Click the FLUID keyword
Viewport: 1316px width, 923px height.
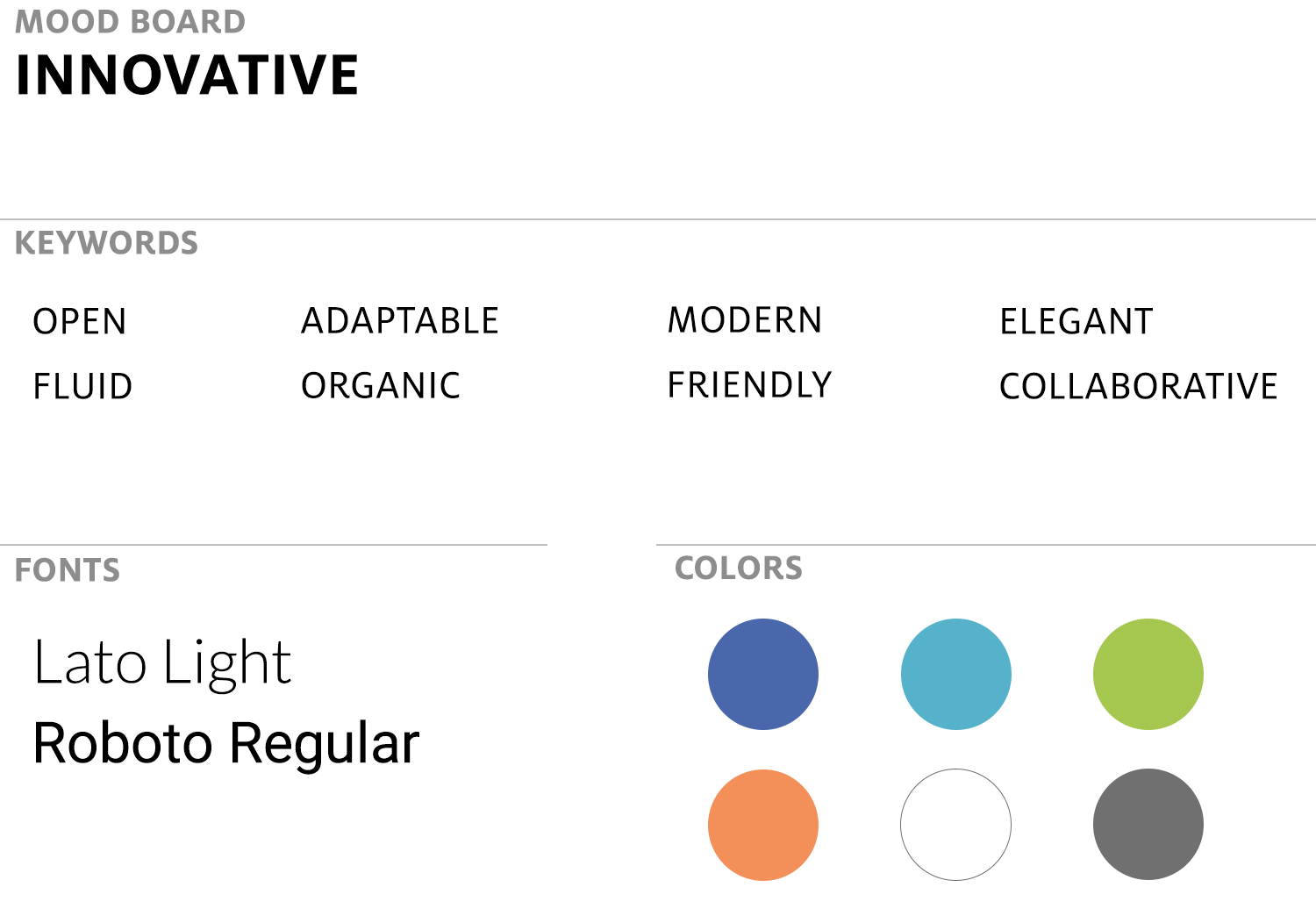click(82, 387)
